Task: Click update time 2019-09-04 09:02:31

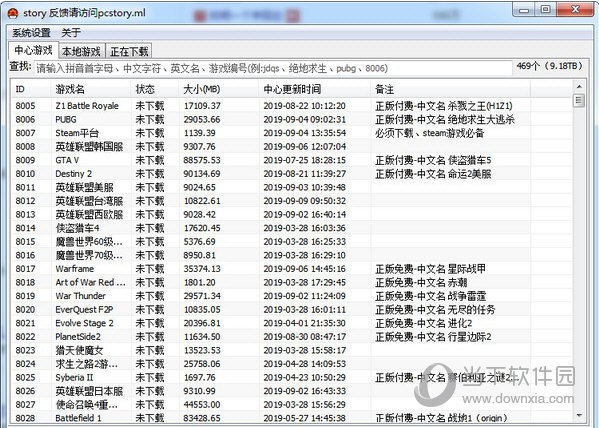Action: tap(304, 120)
